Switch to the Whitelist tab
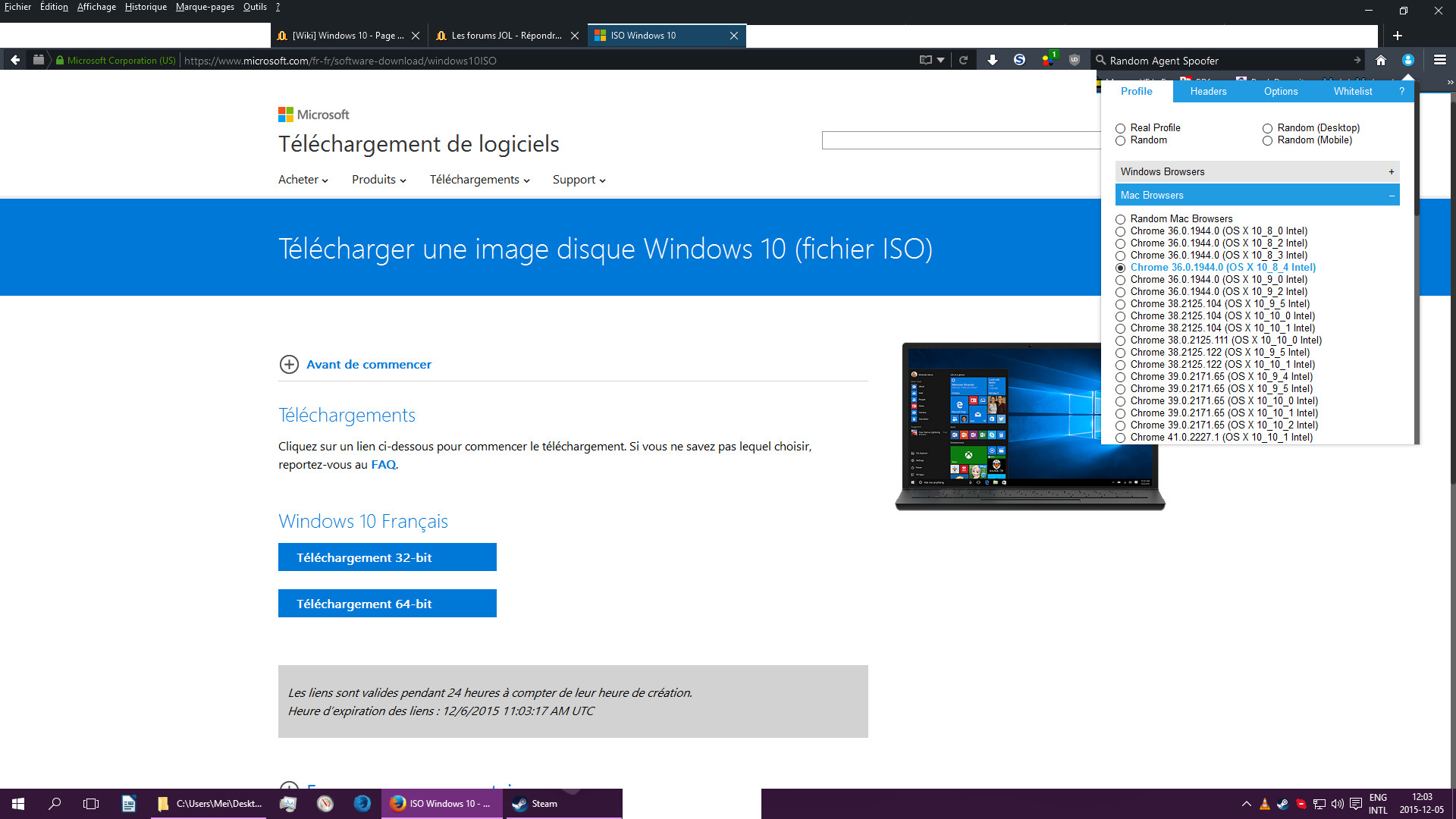This screenshot has width=1456, height=819. click(1353, 91)
